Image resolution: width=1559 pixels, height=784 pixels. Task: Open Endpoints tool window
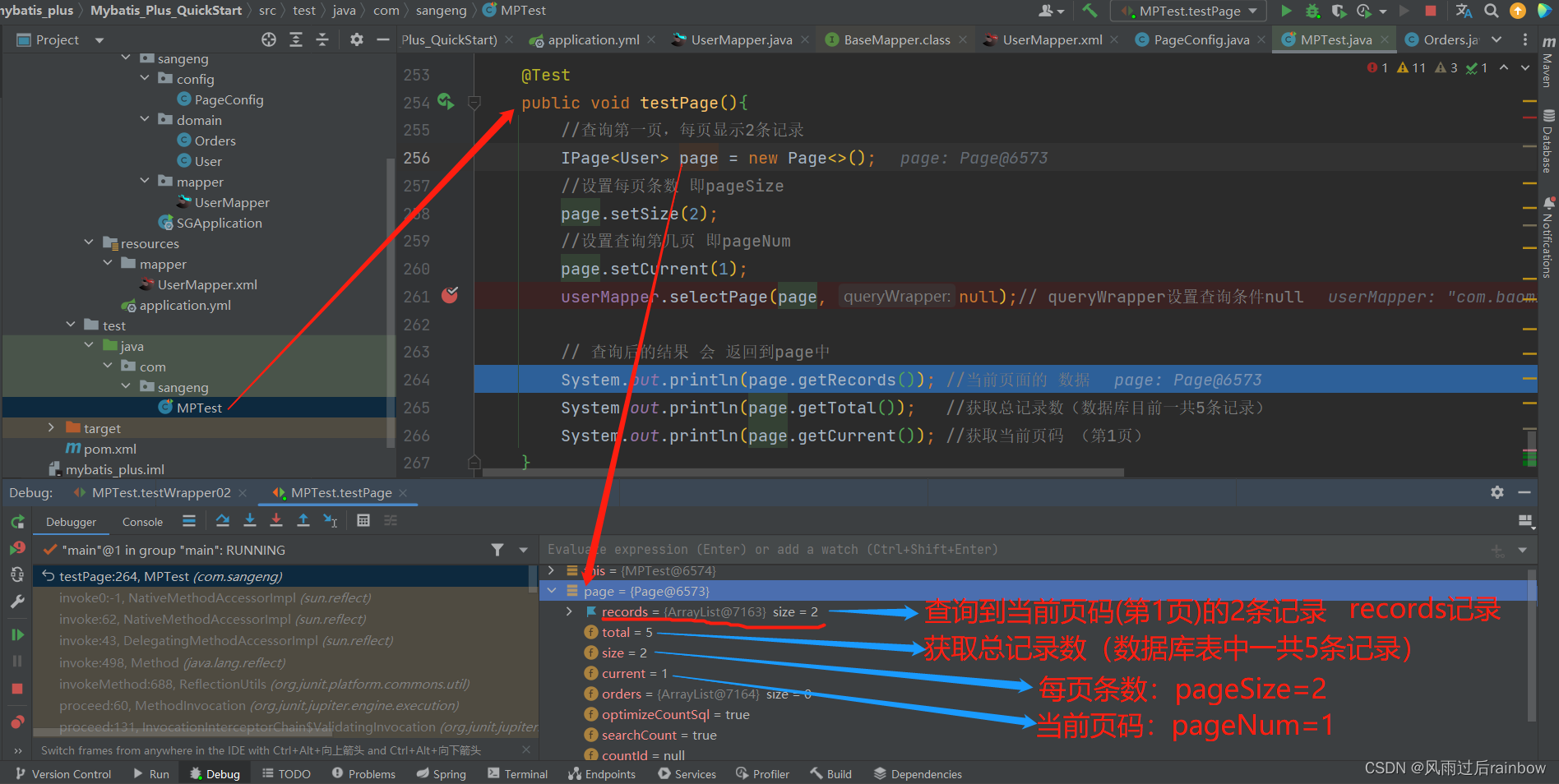click(x=601, y=774)
